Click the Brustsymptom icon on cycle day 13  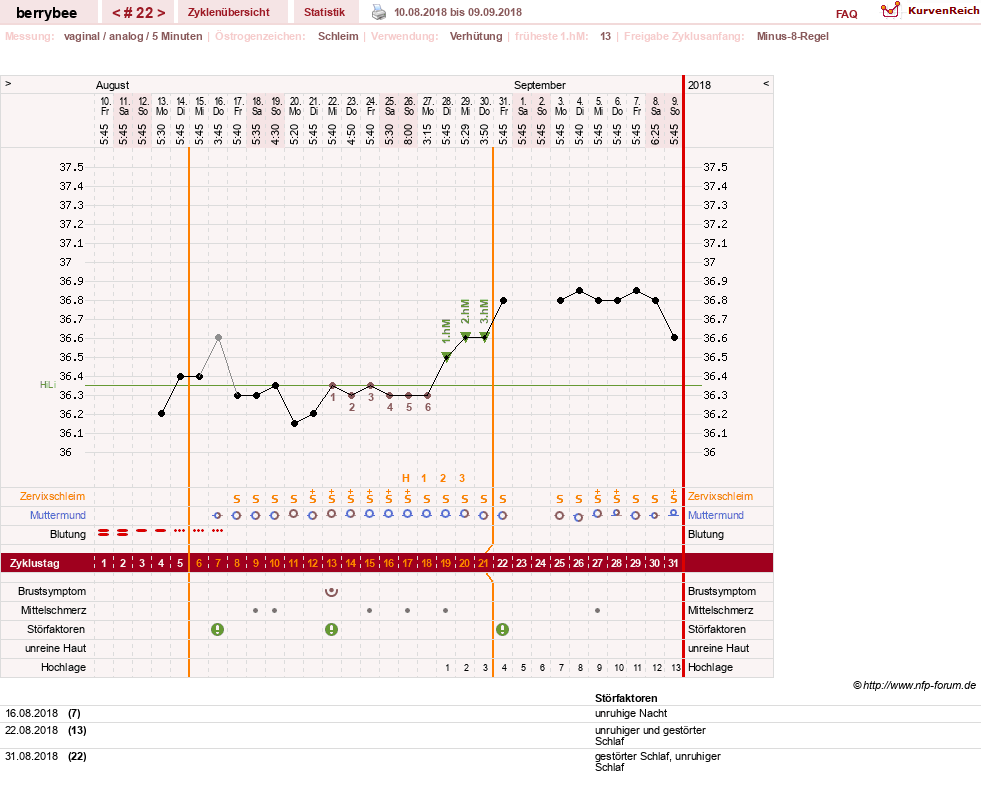[332, 591]
